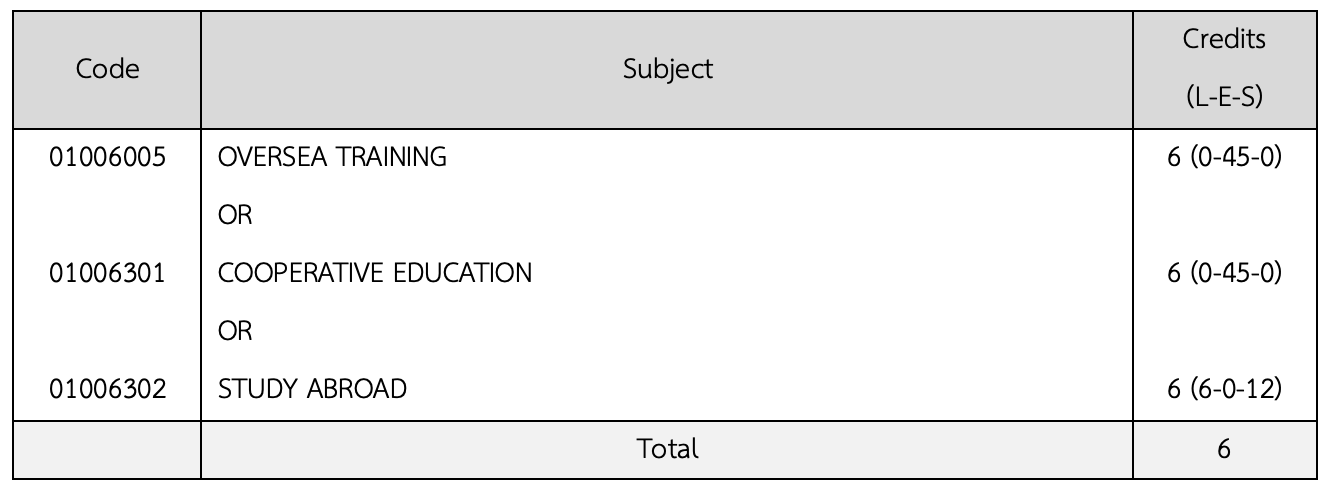Click the STUDY ABROAD subject
Image resolution: width=1324 pixels, height=486 pixels.
coord(312,389)
